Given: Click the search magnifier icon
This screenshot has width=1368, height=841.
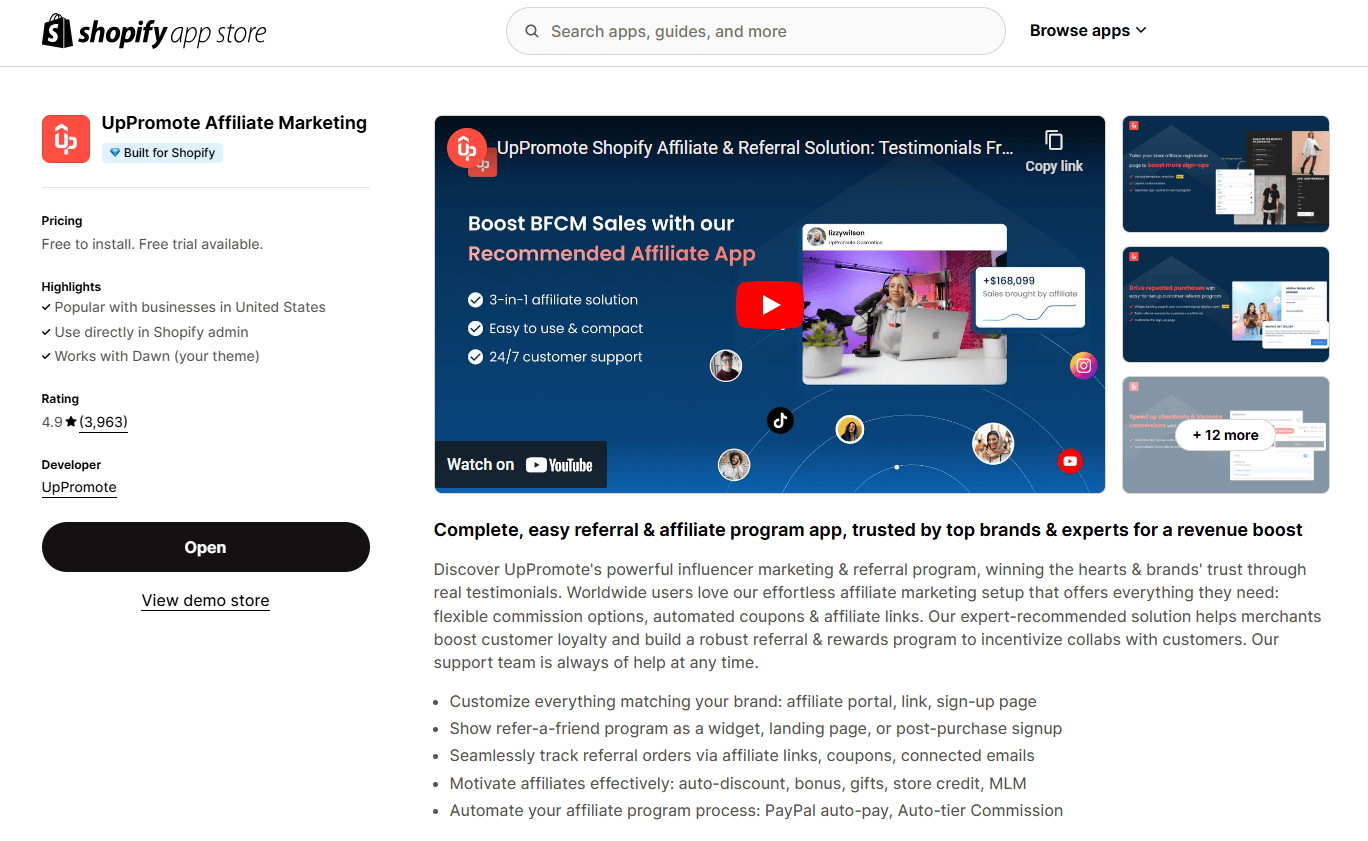Looking at the screenshot, I should click(532, 32).
